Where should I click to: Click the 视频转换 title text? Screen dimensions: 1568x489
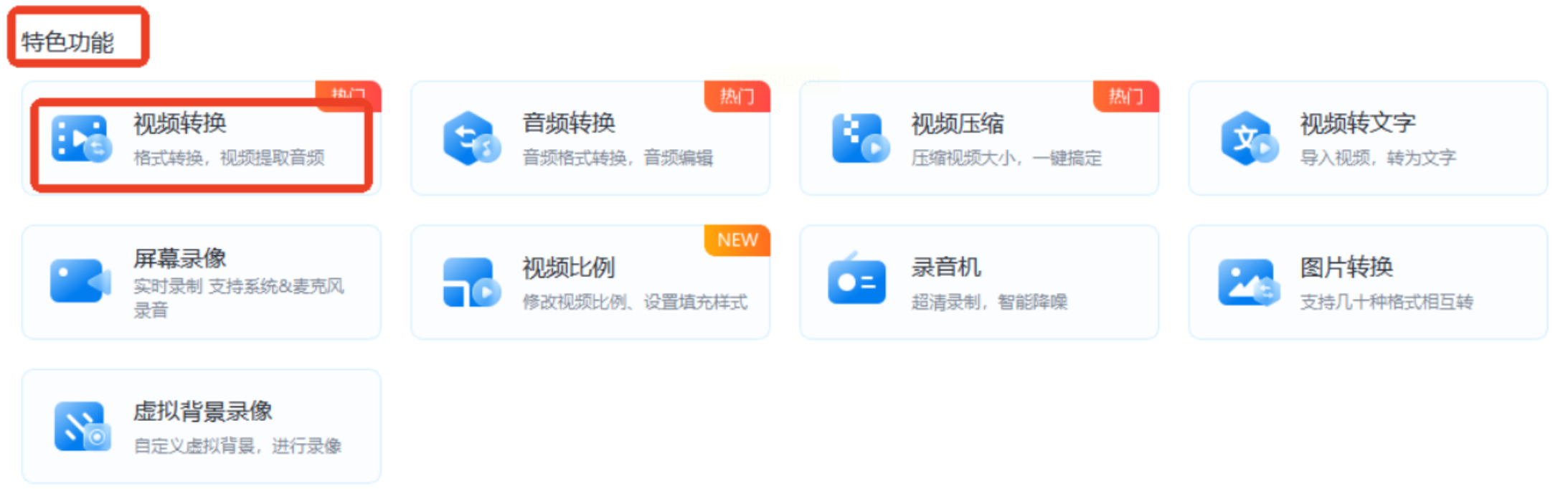point(180,123)
